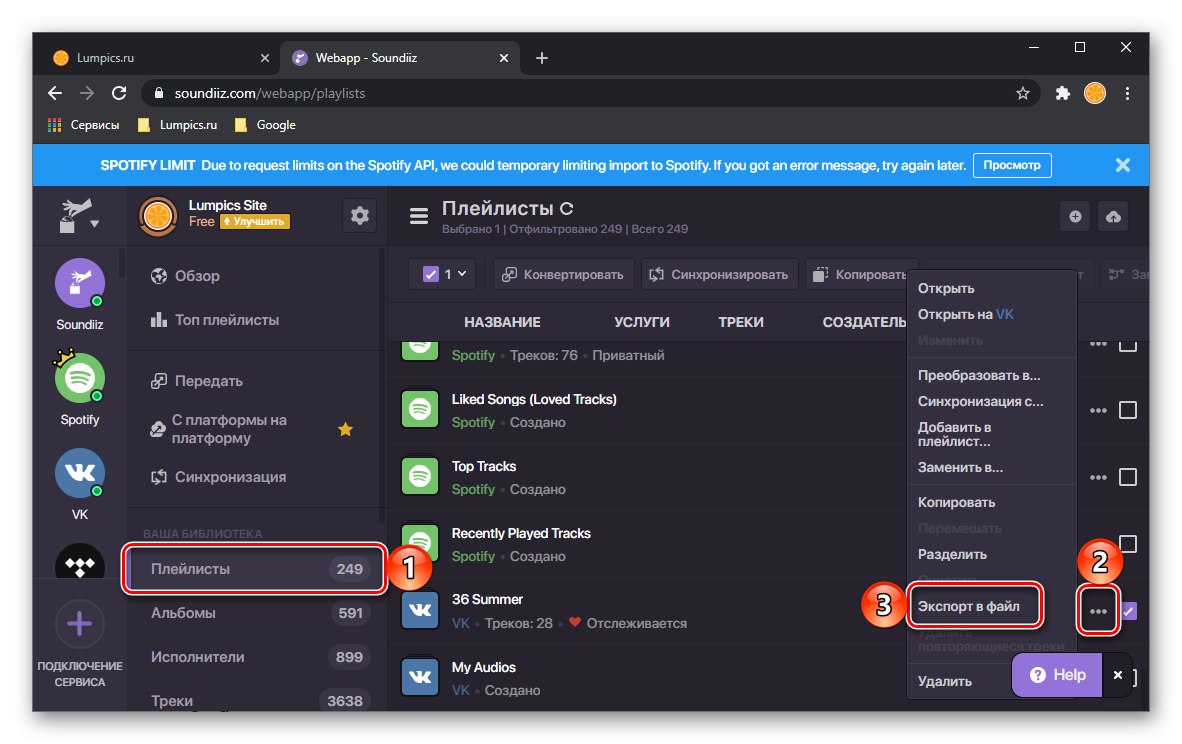Open the Google bookmark
Image resolution: width=1182 pixels, height=744 pixels.
(265, 125)
